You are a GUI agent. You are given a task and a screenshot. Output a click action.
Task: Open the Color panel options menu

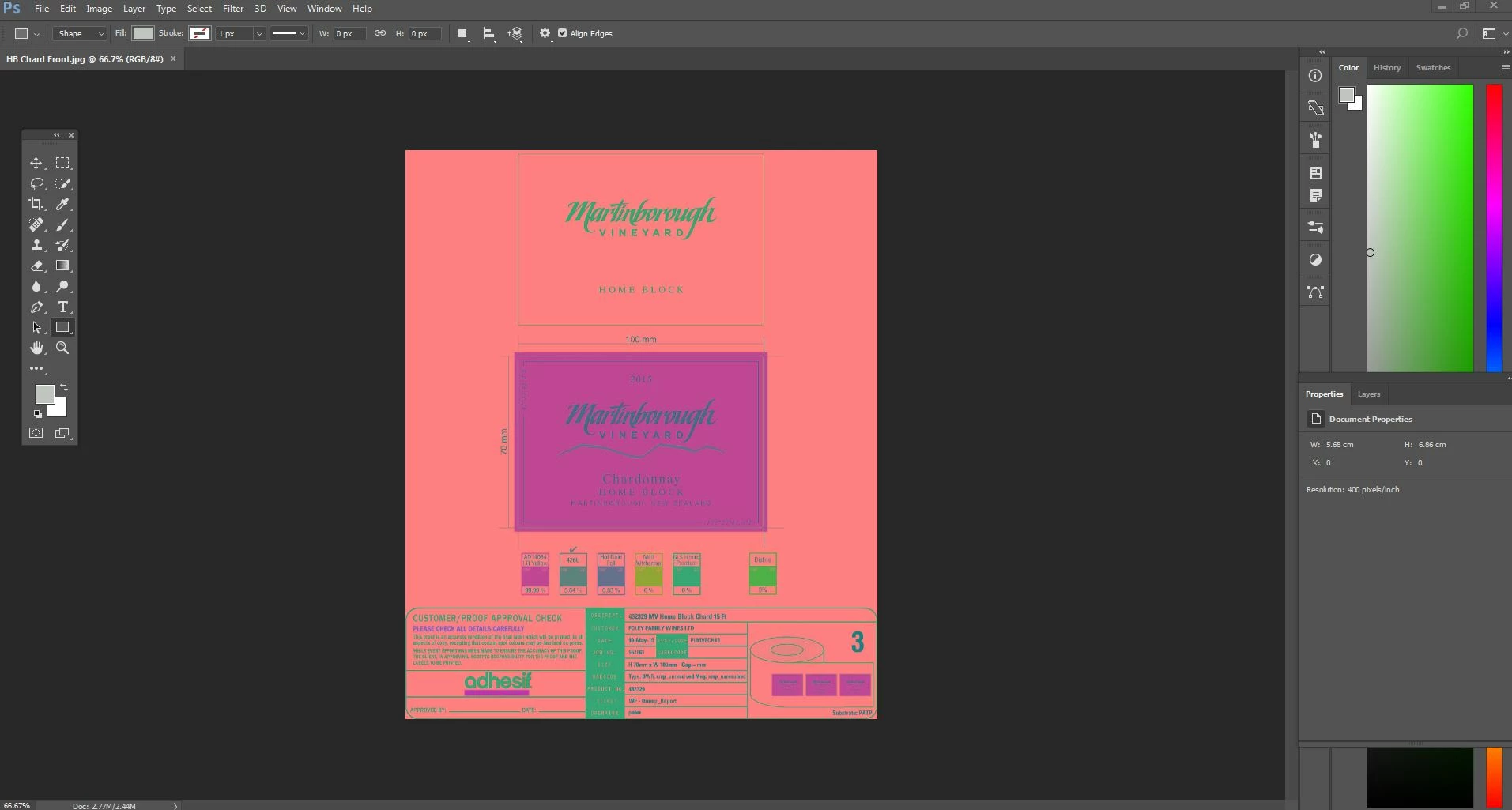[x=1505, y=68]
